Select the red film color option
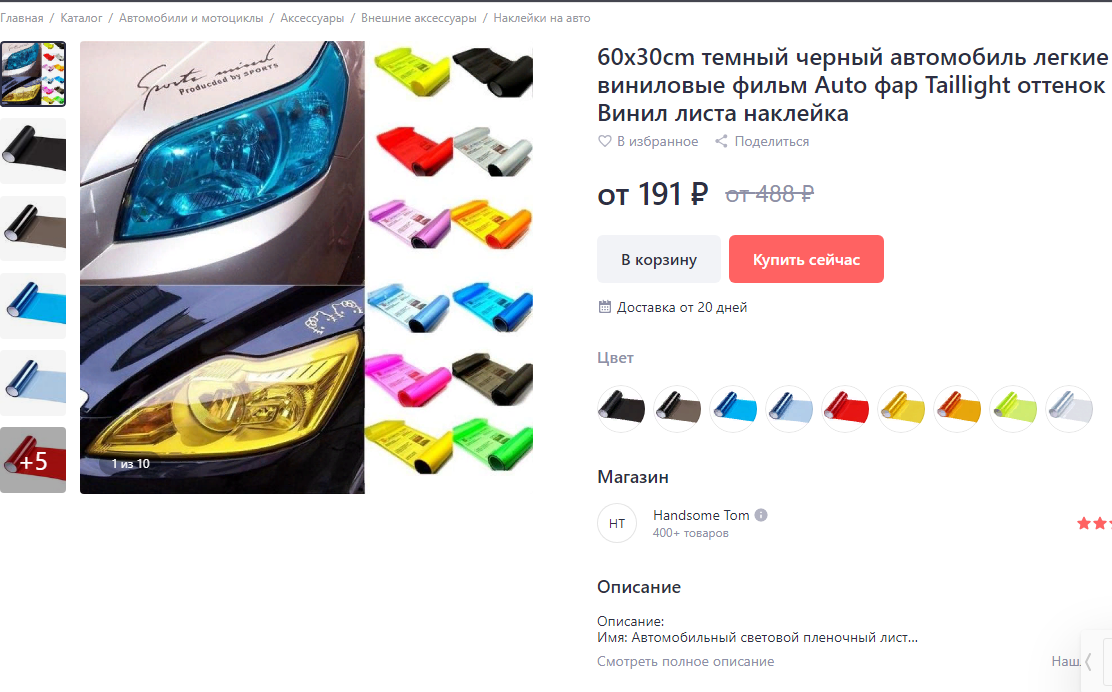The image size is (1112, 692). [x=845, y=409]
